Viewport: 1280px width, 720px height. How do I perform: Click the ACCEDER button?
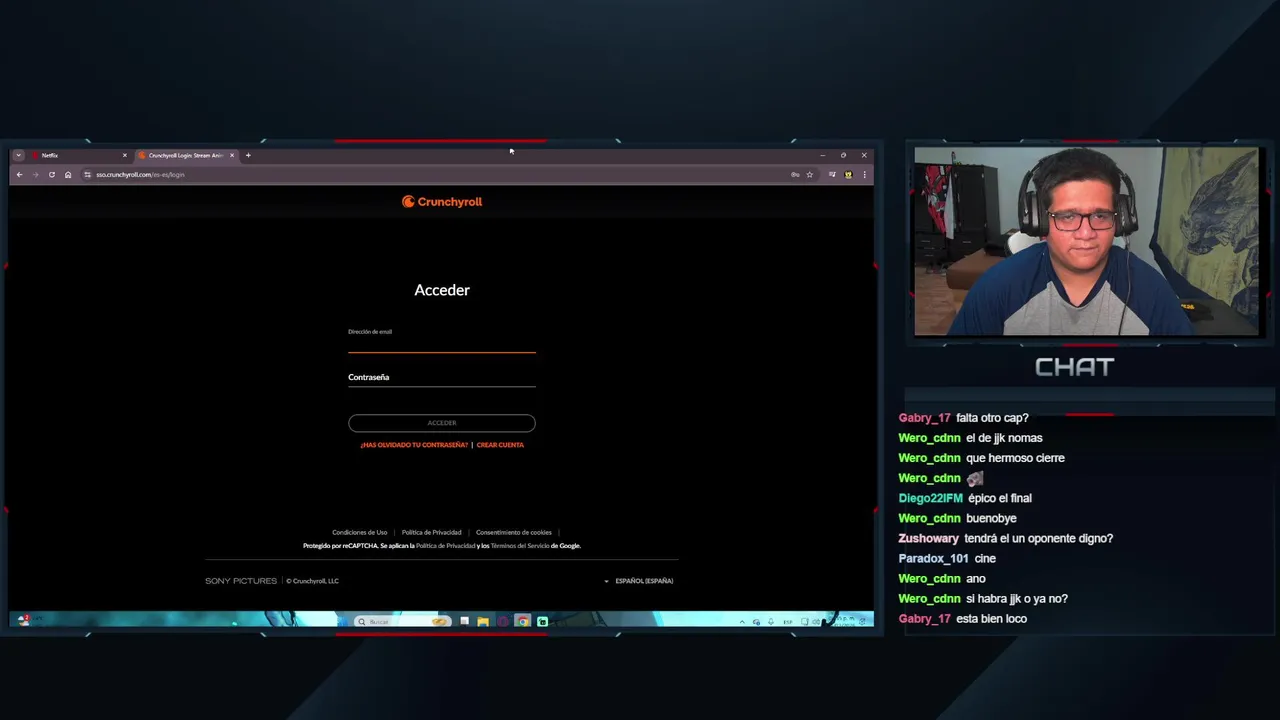[442, 423]
